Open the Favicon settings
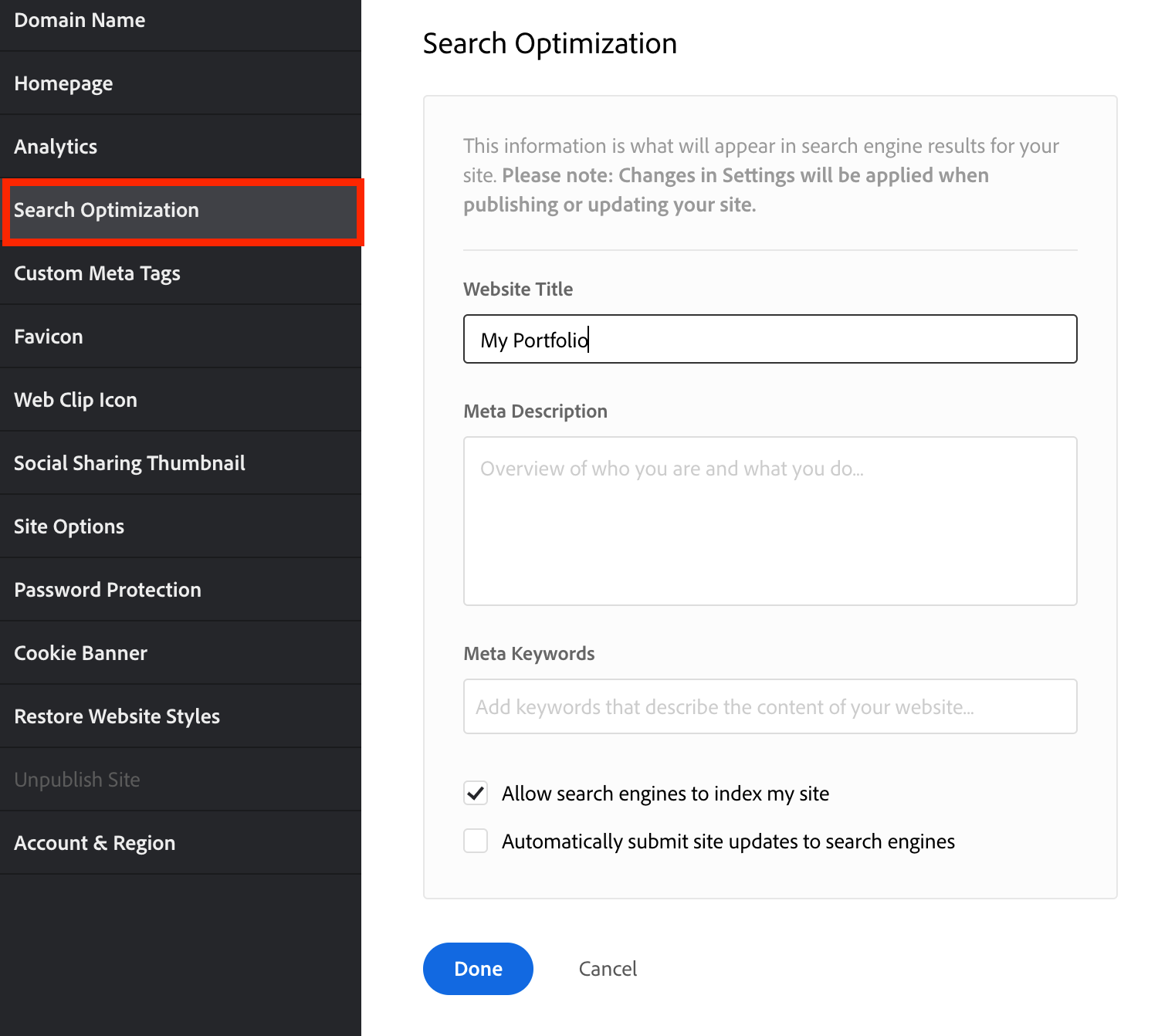The width and height of the screenshot is (1175, 1036). [x=48, y=336]
